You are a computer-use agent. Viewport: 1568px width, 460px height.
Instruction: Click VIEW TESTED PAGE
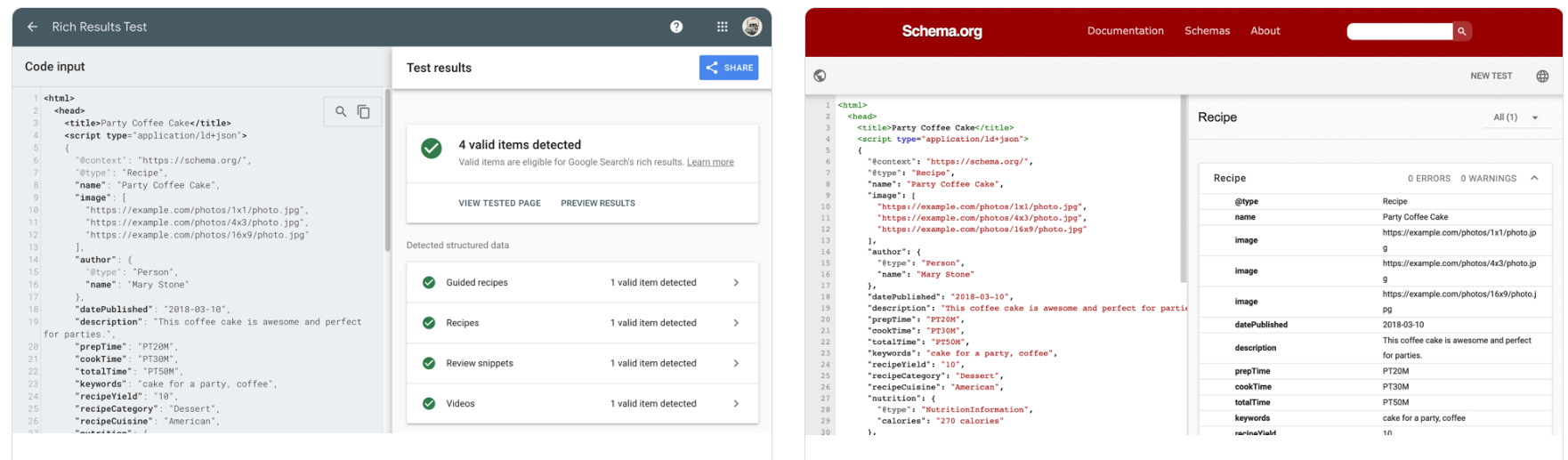(x=499, y=203)
